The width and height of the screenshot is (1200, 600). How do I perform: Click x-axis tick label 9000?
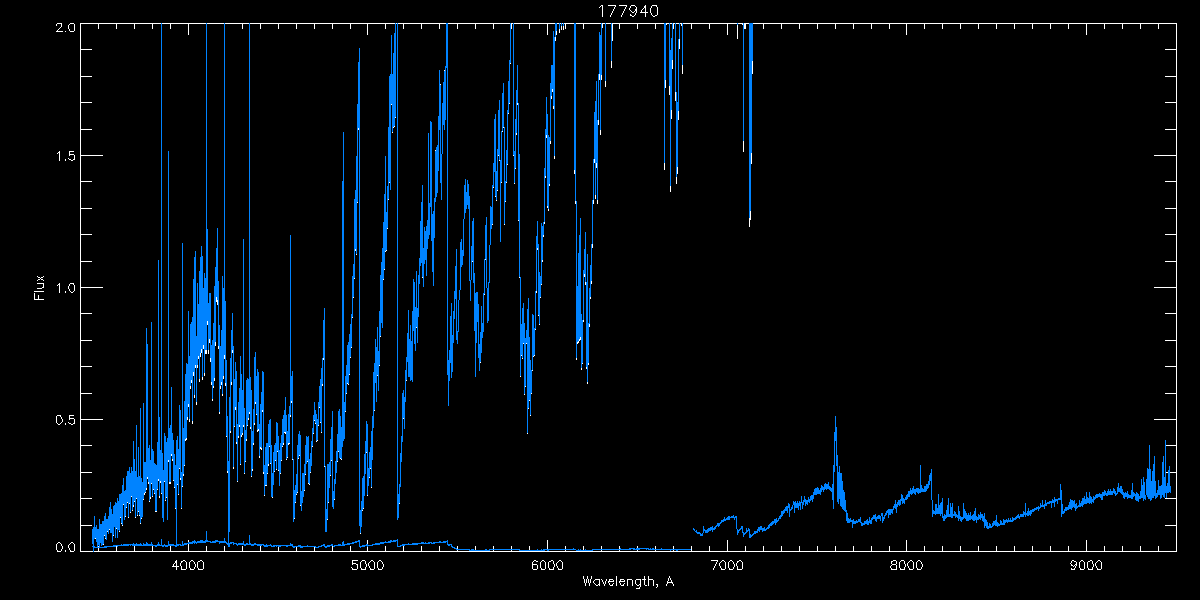coord(1085,565)
